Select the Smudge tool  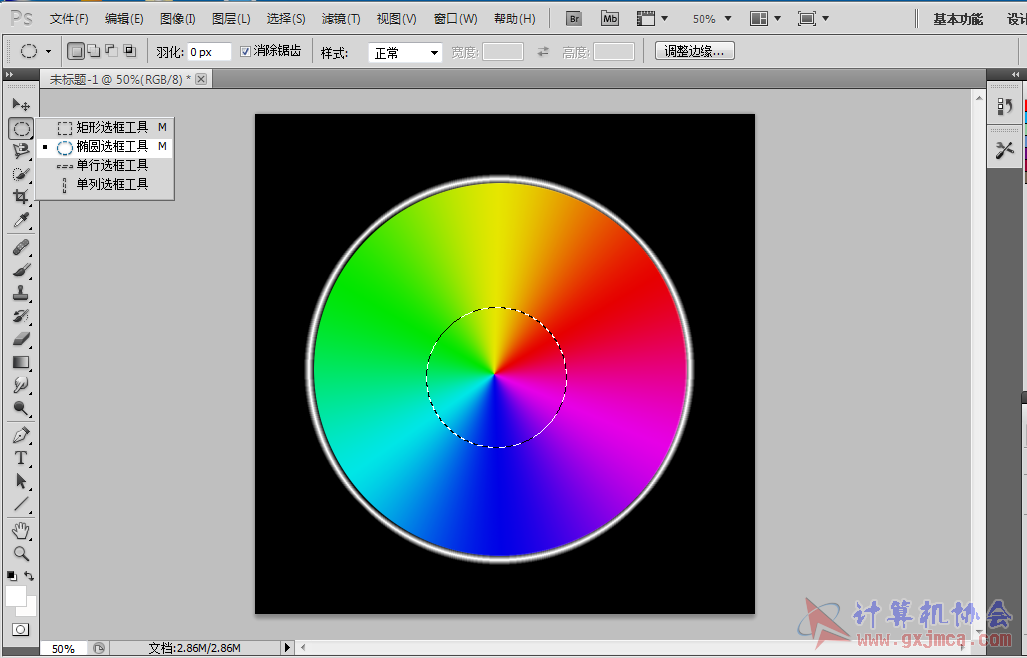coord(21,385)
